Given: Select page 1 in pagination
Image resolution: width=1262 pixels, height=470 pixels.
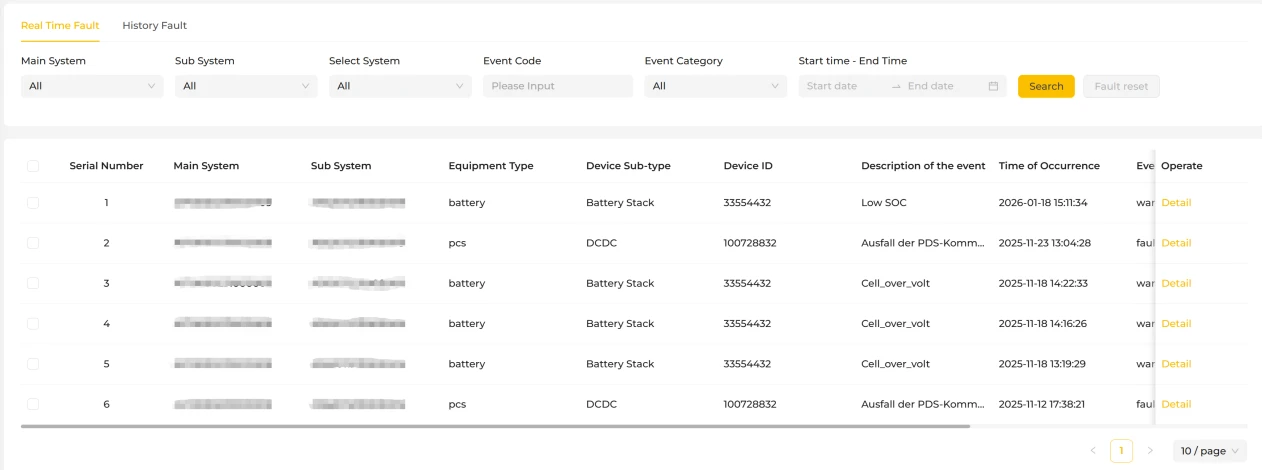Looking at the screenshot, I should (x=1122, y=451).
